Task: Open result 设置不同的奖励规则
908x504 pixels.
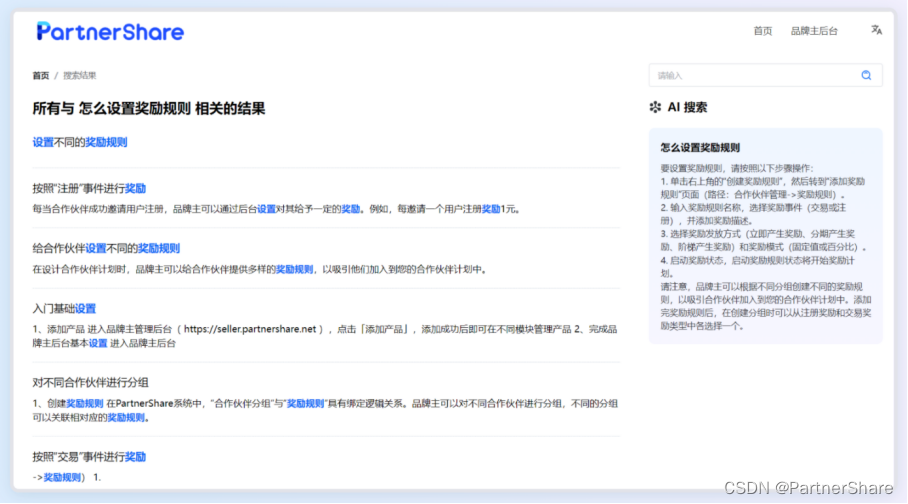Action: click(79, 142)
